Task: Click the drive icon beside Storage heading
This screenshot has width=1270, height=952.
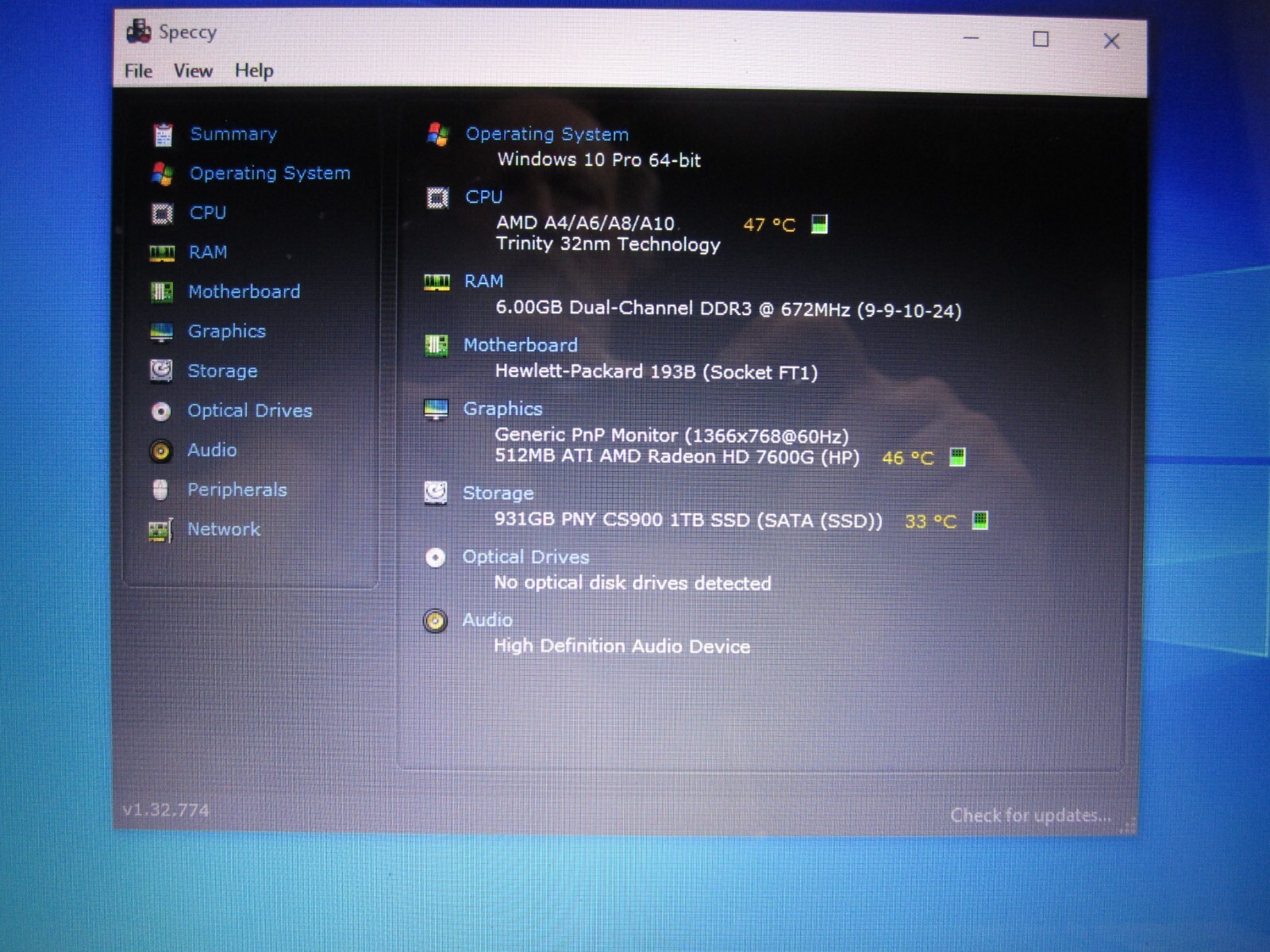Action: [x=436, y=493]
